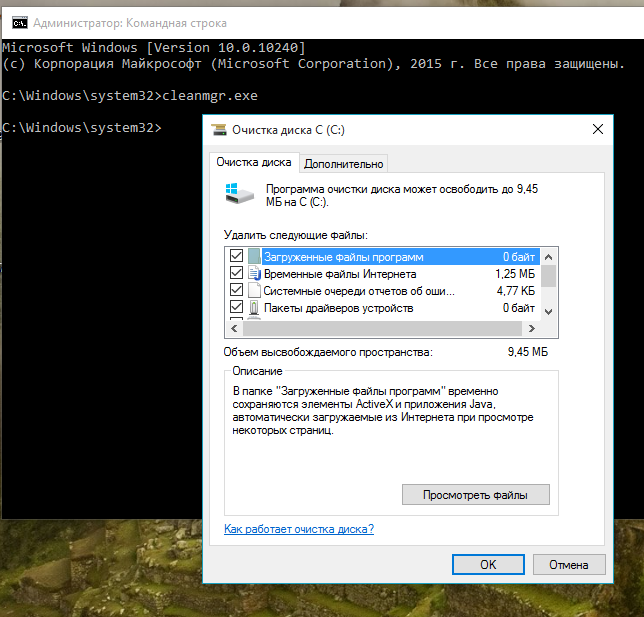
Task: Click the file list scroll up arrow
Action: tap(548, 257)
